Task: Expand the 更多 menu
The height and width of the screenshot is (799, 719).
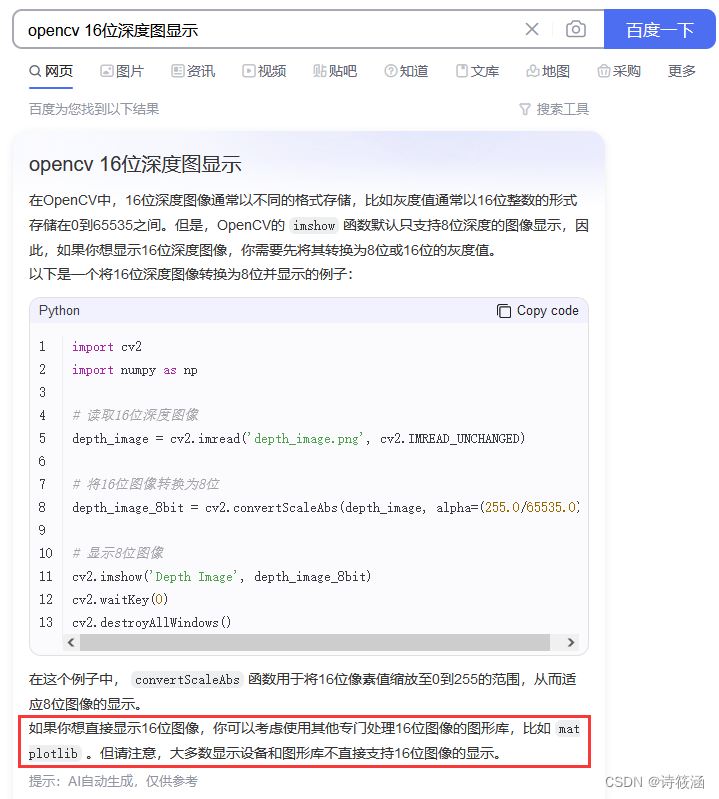Action: [x=682, y=71]
